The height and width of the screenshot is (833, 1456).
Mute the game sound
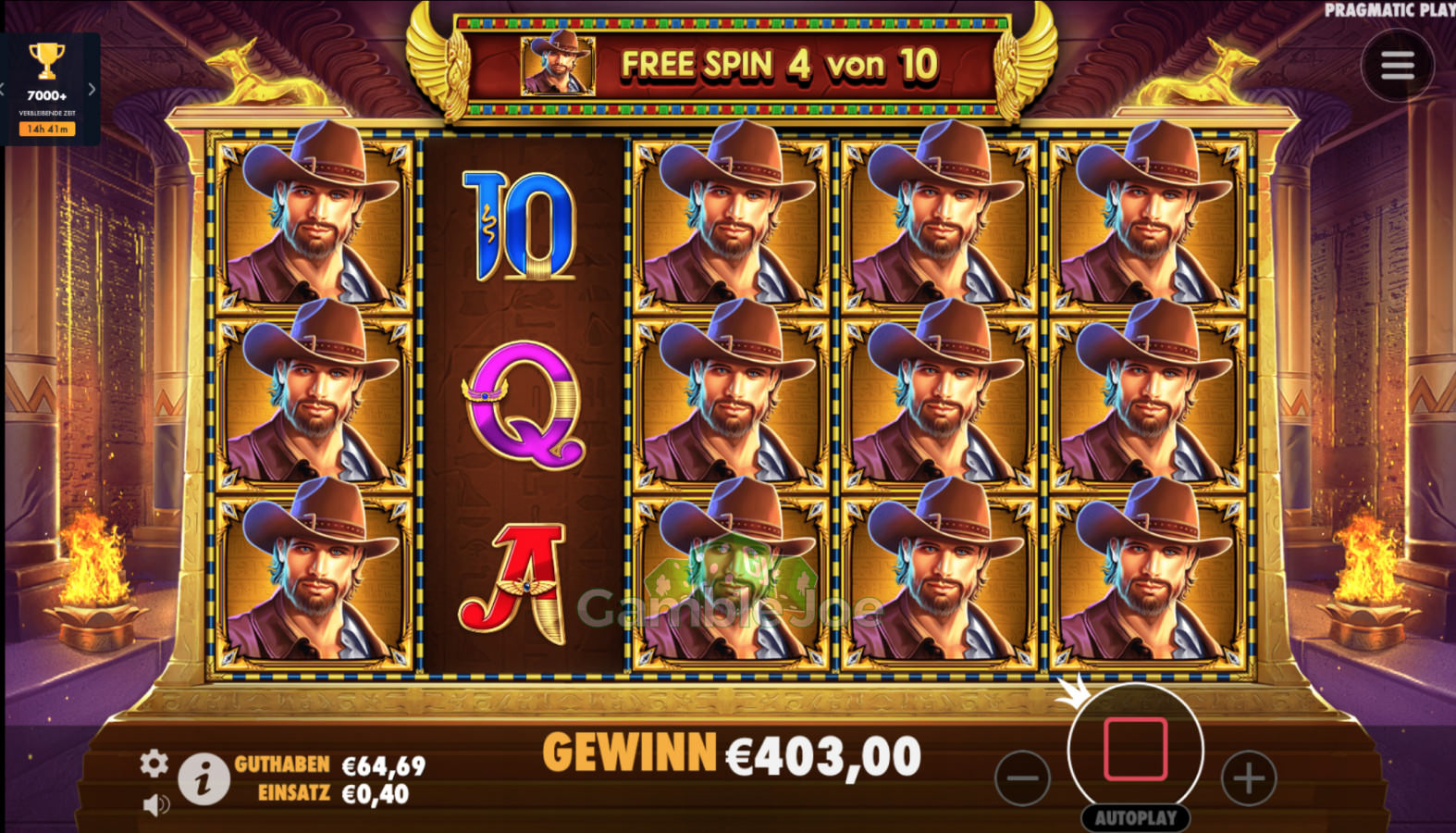coord(156,804)
